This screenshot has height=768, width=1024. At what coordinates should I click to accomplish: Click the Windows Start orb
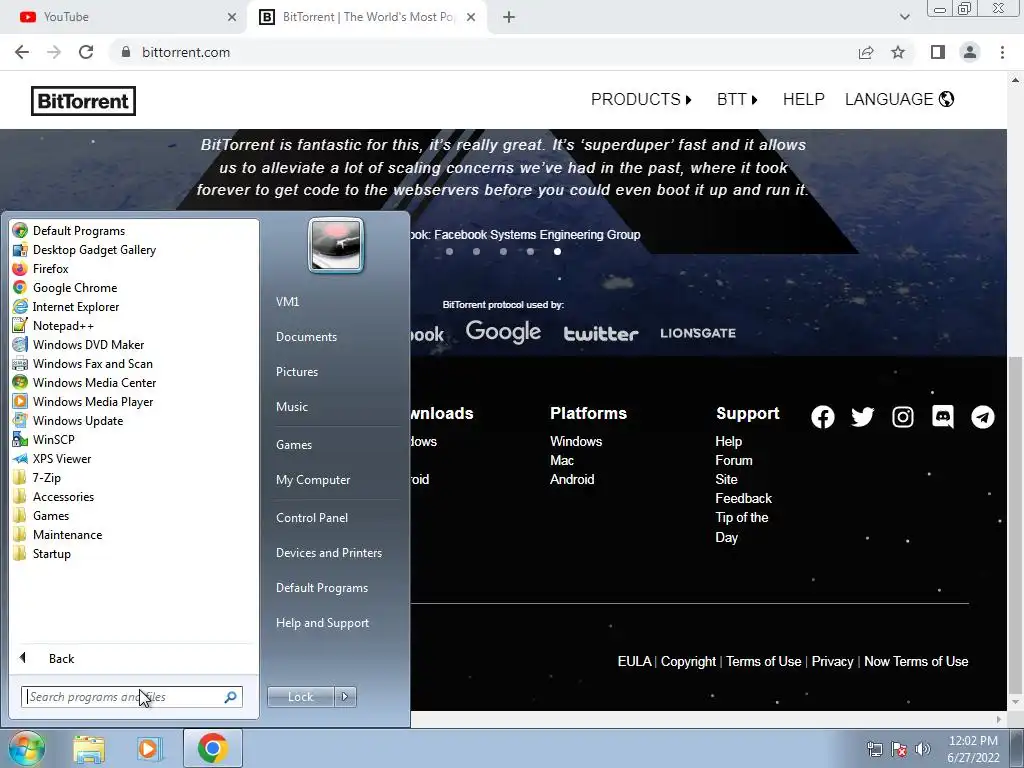point(27,748)
